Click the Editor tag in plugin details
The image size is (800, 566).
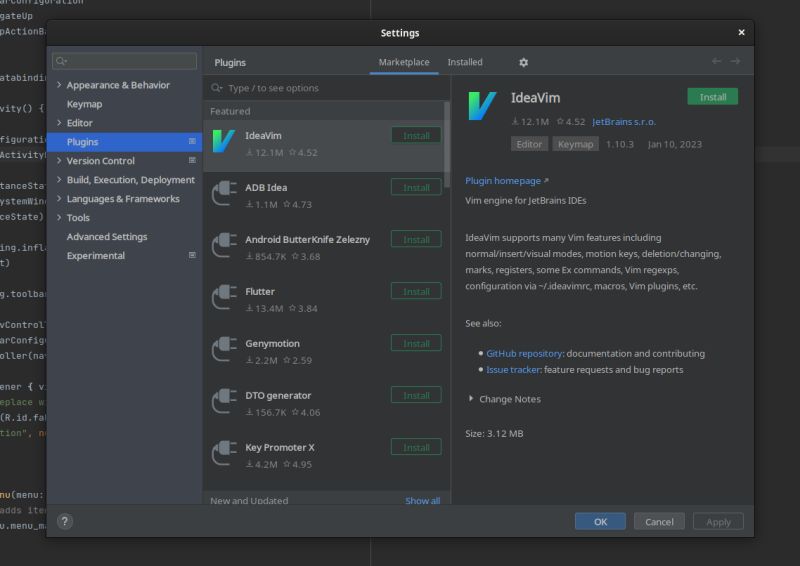coord(529,144)
